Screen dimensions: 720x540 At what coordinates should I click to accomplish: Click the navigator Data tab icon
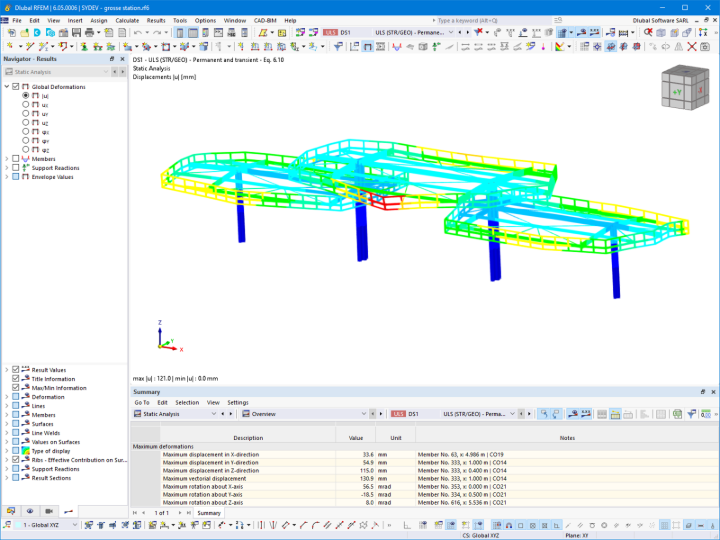pyautogui.click(x=11, y=511)
